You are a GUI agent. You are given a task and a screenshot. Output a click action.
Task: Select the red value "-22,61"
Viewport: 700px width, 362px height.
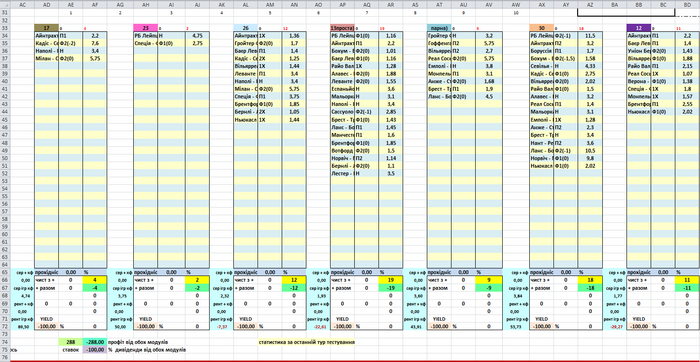pos(318,327)
